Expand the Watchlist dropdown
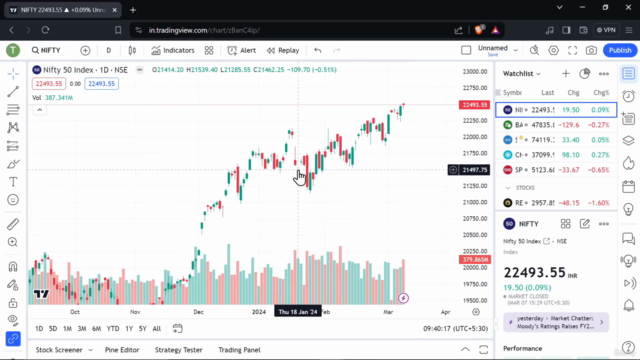The image size is (640, 360). 522,73
